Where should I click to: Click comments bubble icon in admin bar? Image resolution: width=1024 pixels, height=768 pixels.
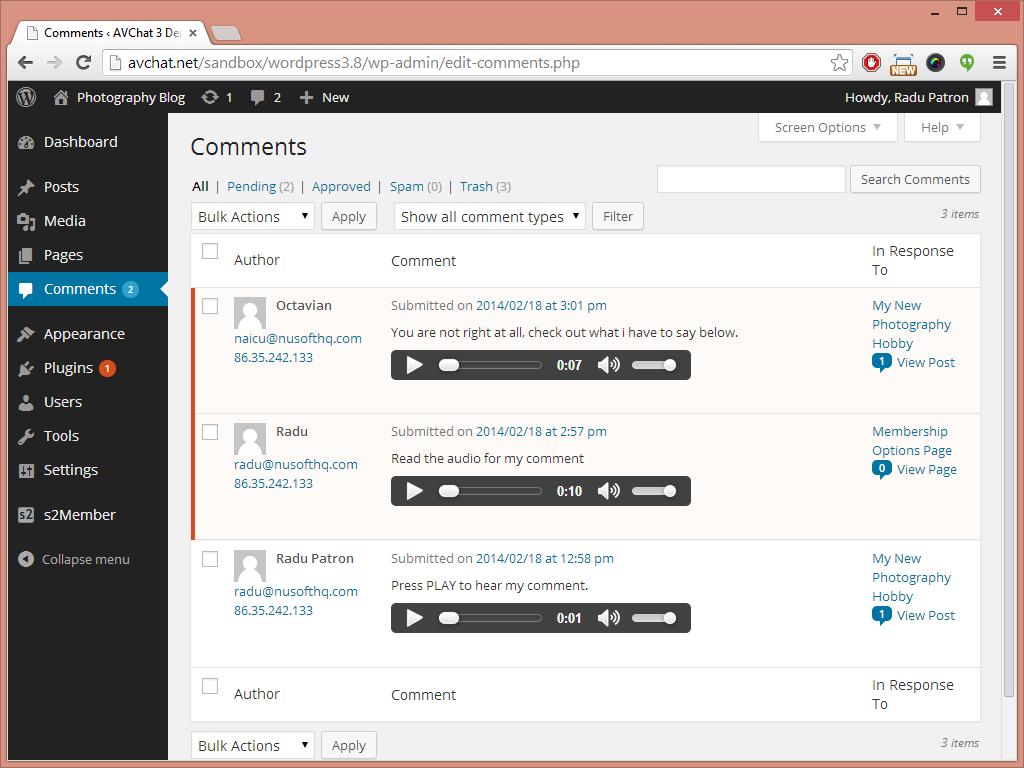click(258, 97)
